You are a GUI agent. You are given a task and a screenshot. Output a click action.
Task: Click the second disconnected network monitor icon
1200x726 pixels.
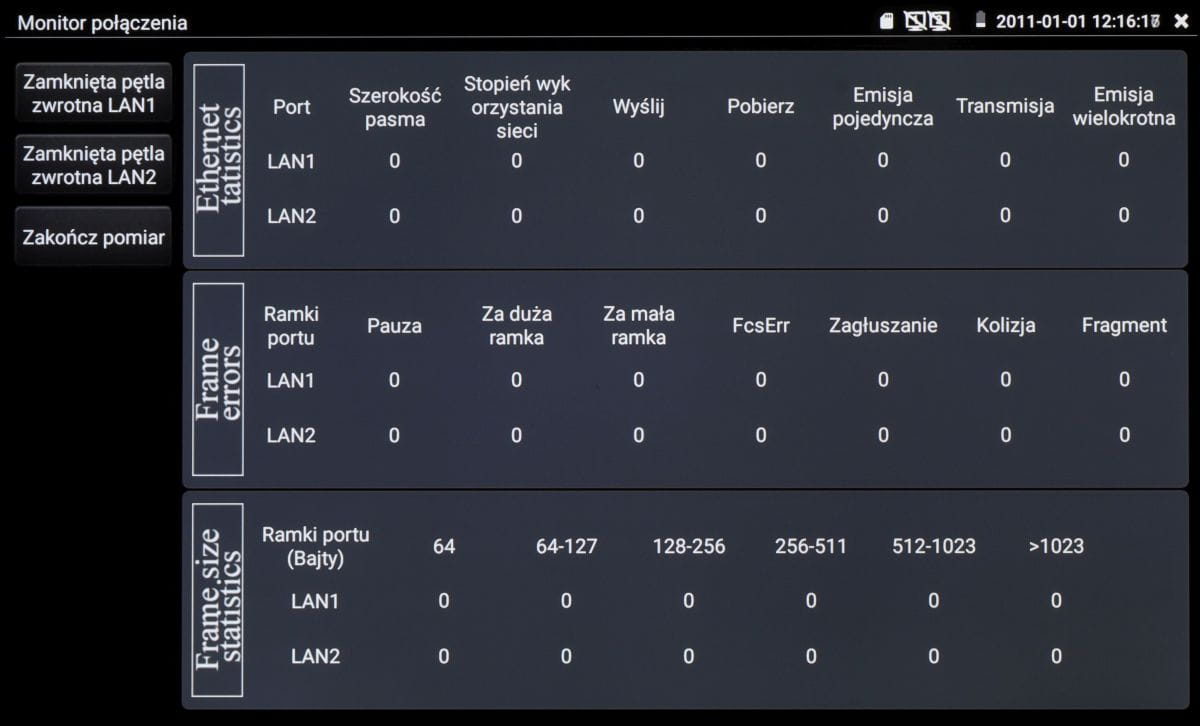coord(938,21)
